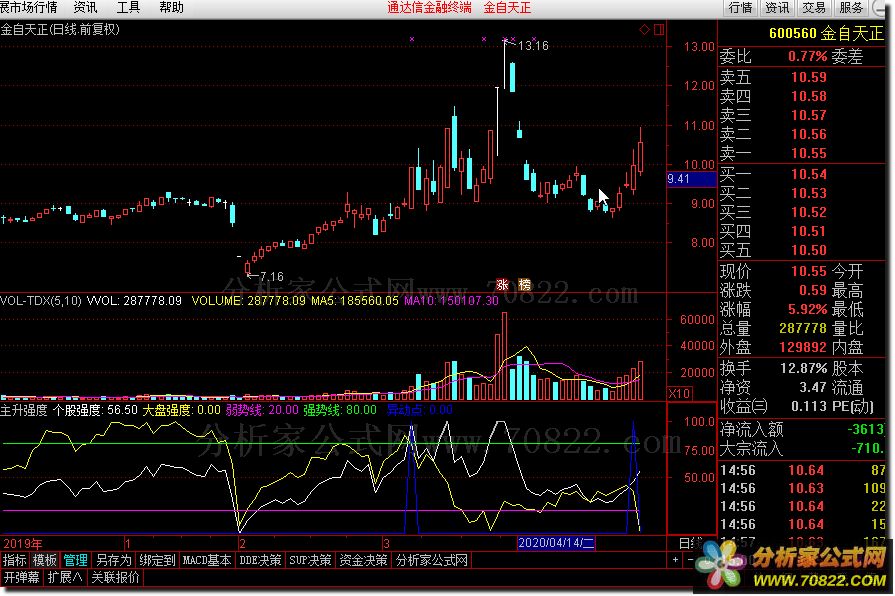
Task: Select the 管理 tab
Action: (75, 560)
